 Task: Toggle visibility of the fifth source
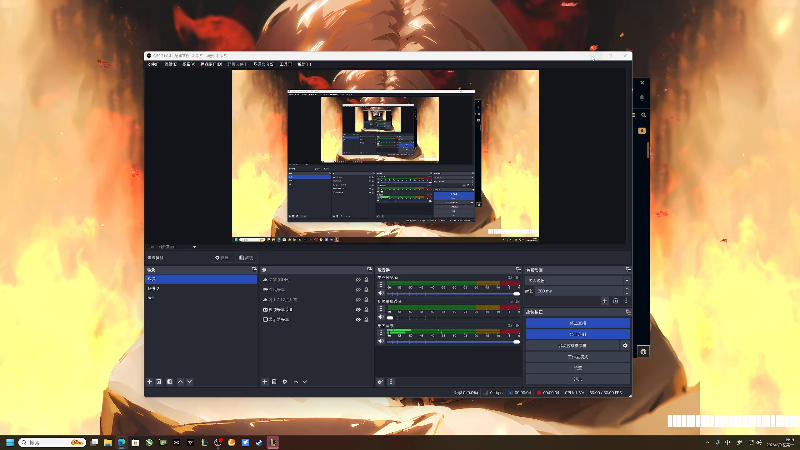coord(358,319)
